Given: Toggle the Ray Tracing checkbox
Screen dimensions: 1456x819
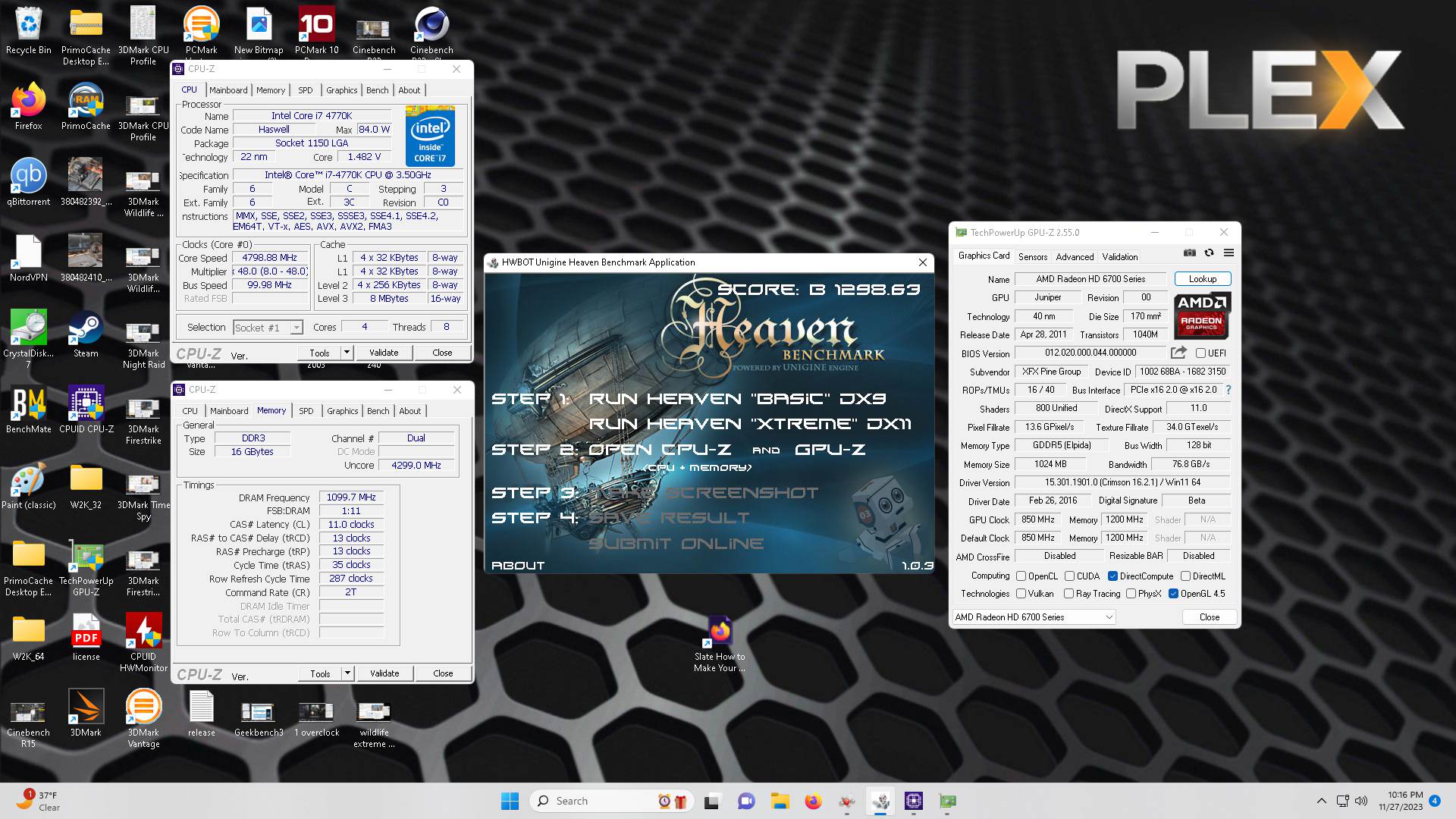Looking at the screenshot, I should [1068, 594].
